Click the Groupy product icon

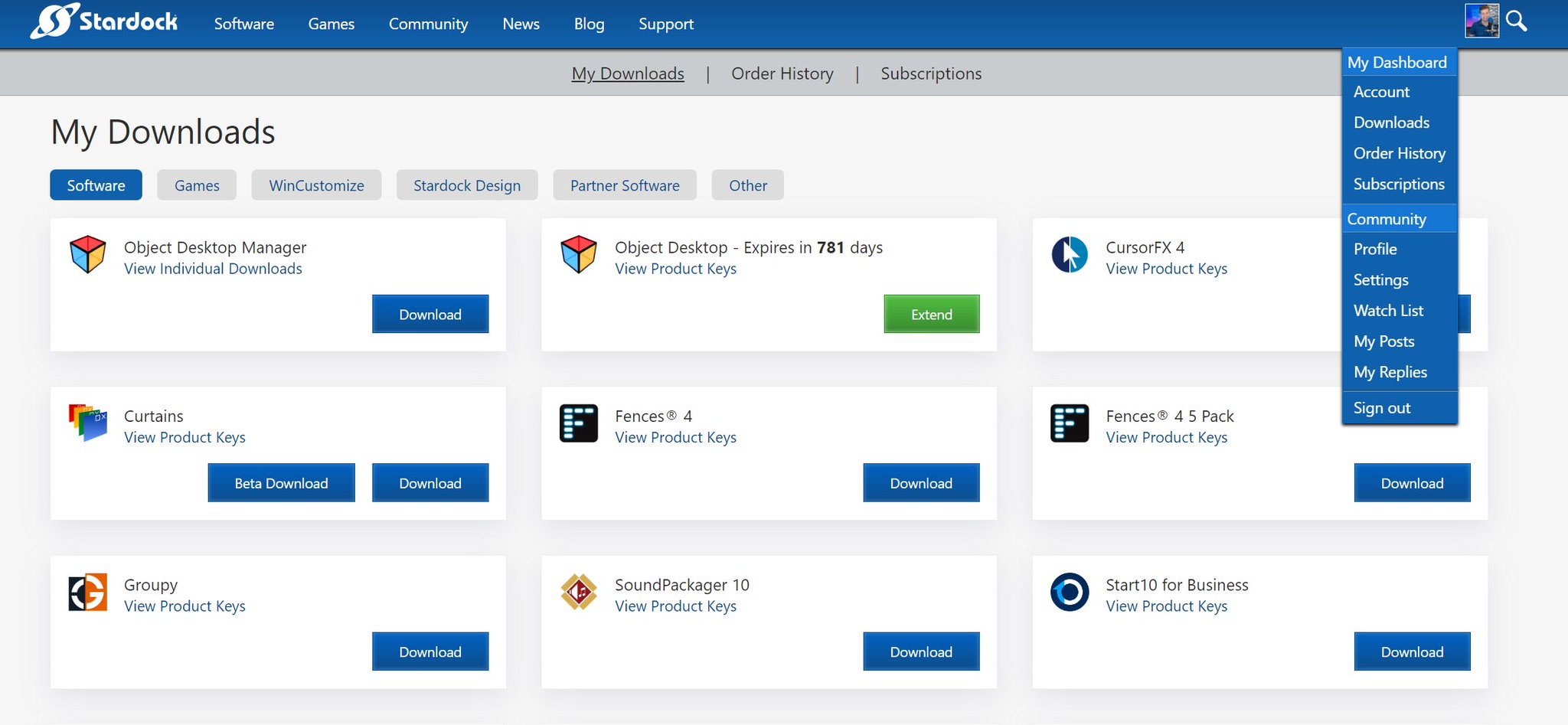pyautogui.click(x=89, y=592)
